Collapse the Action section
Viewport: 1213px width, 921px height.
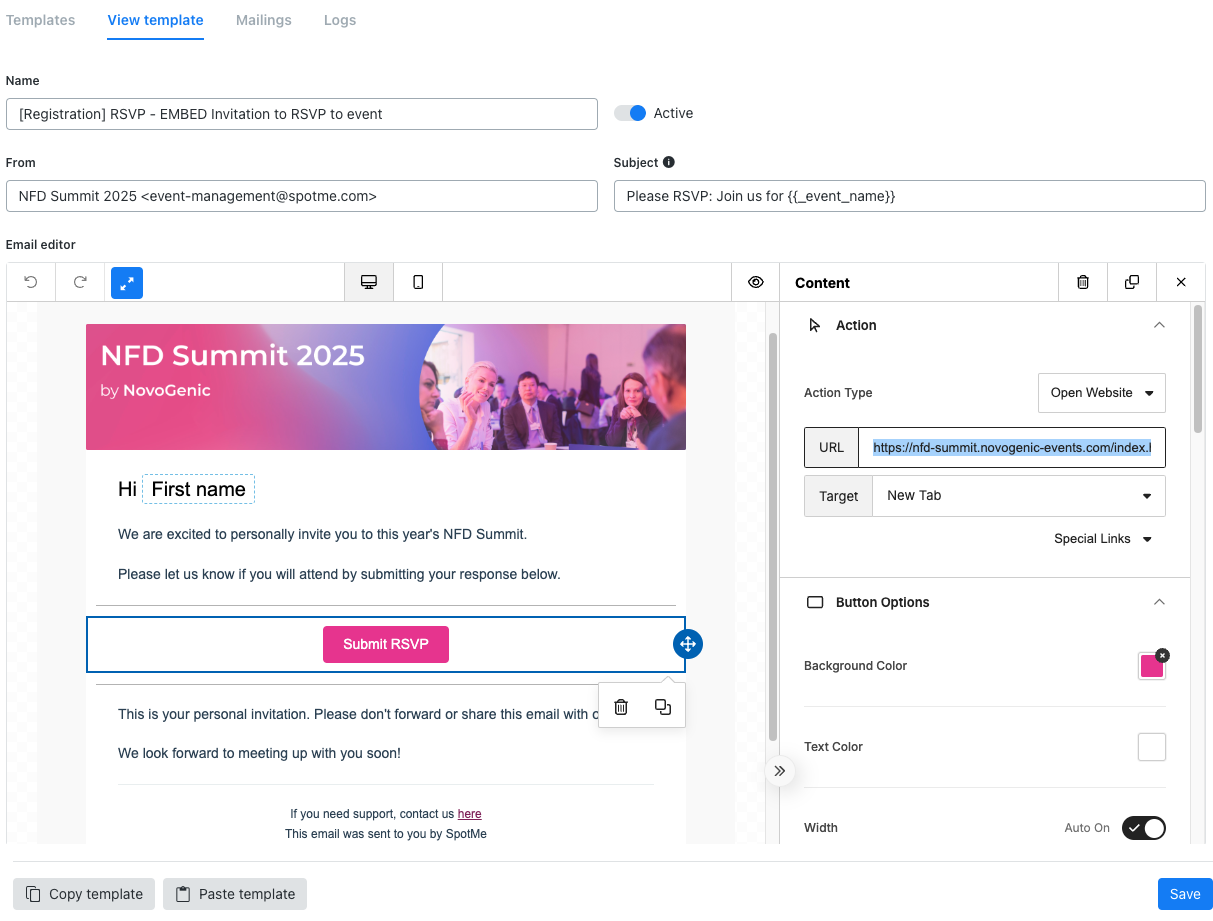[x=1159, y=325]
